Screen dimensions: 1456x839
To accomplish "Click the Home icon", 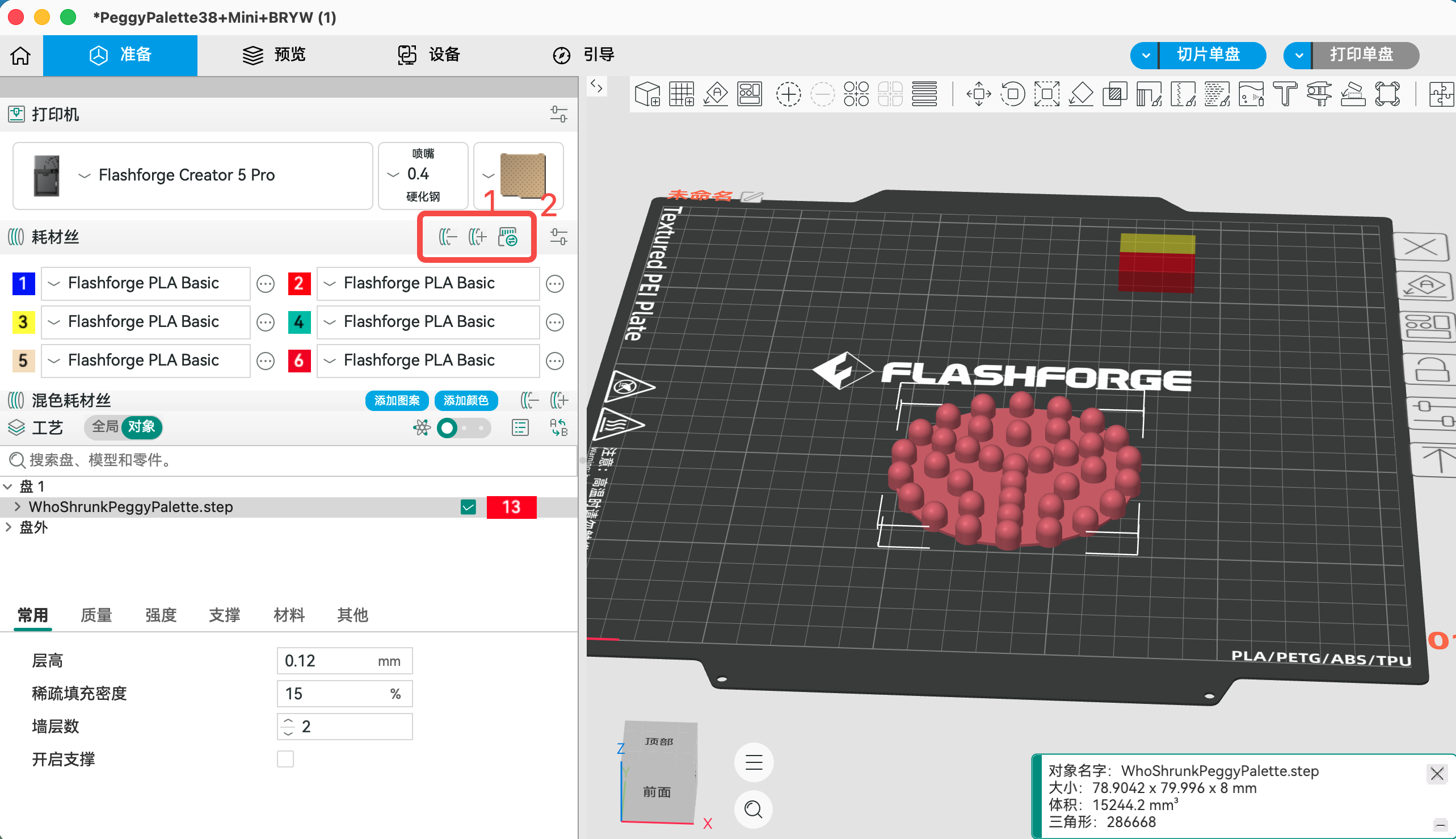I will pos(21,55).
